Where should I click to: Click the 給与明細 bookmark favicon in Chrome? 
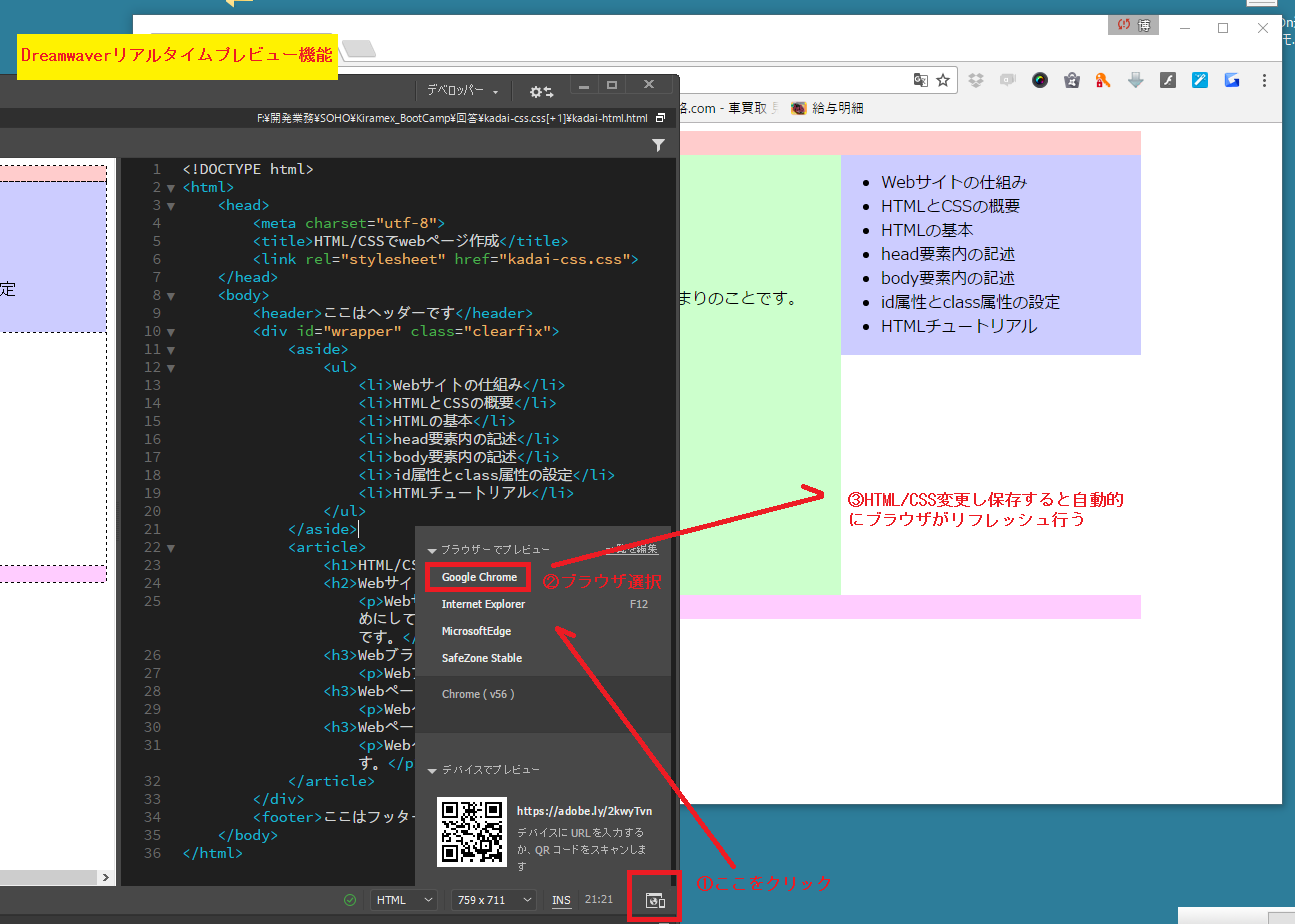pos(799,108)
